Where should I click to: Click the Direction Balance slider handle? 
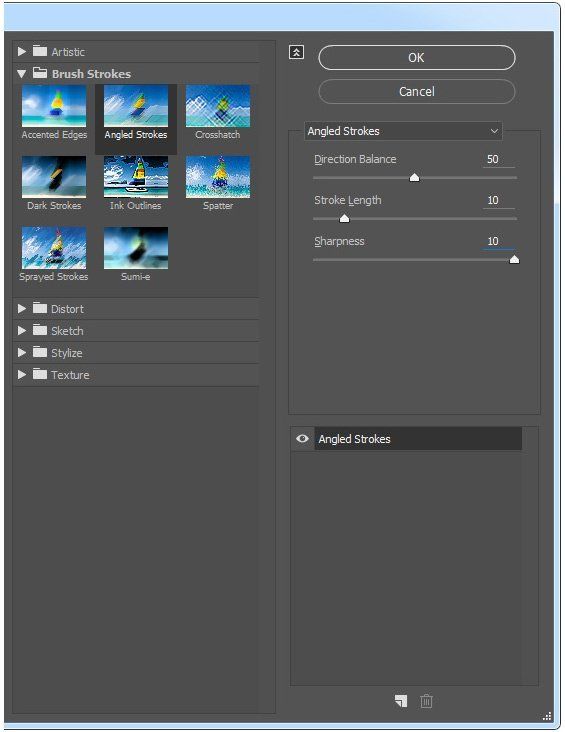(414, 177)
